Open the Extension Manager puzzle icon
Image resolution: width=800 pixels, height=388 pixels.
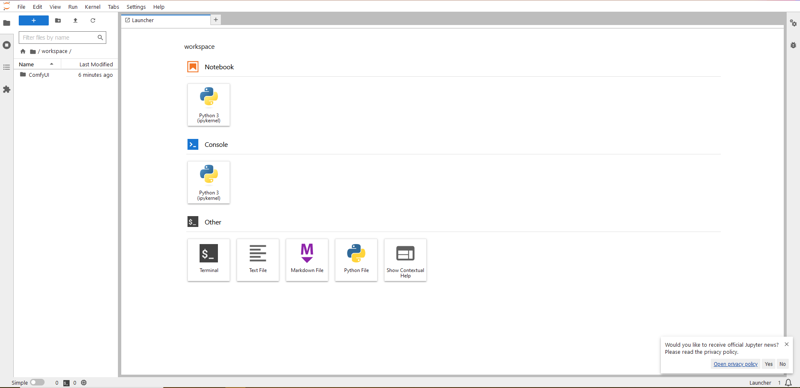coord(7,89)
